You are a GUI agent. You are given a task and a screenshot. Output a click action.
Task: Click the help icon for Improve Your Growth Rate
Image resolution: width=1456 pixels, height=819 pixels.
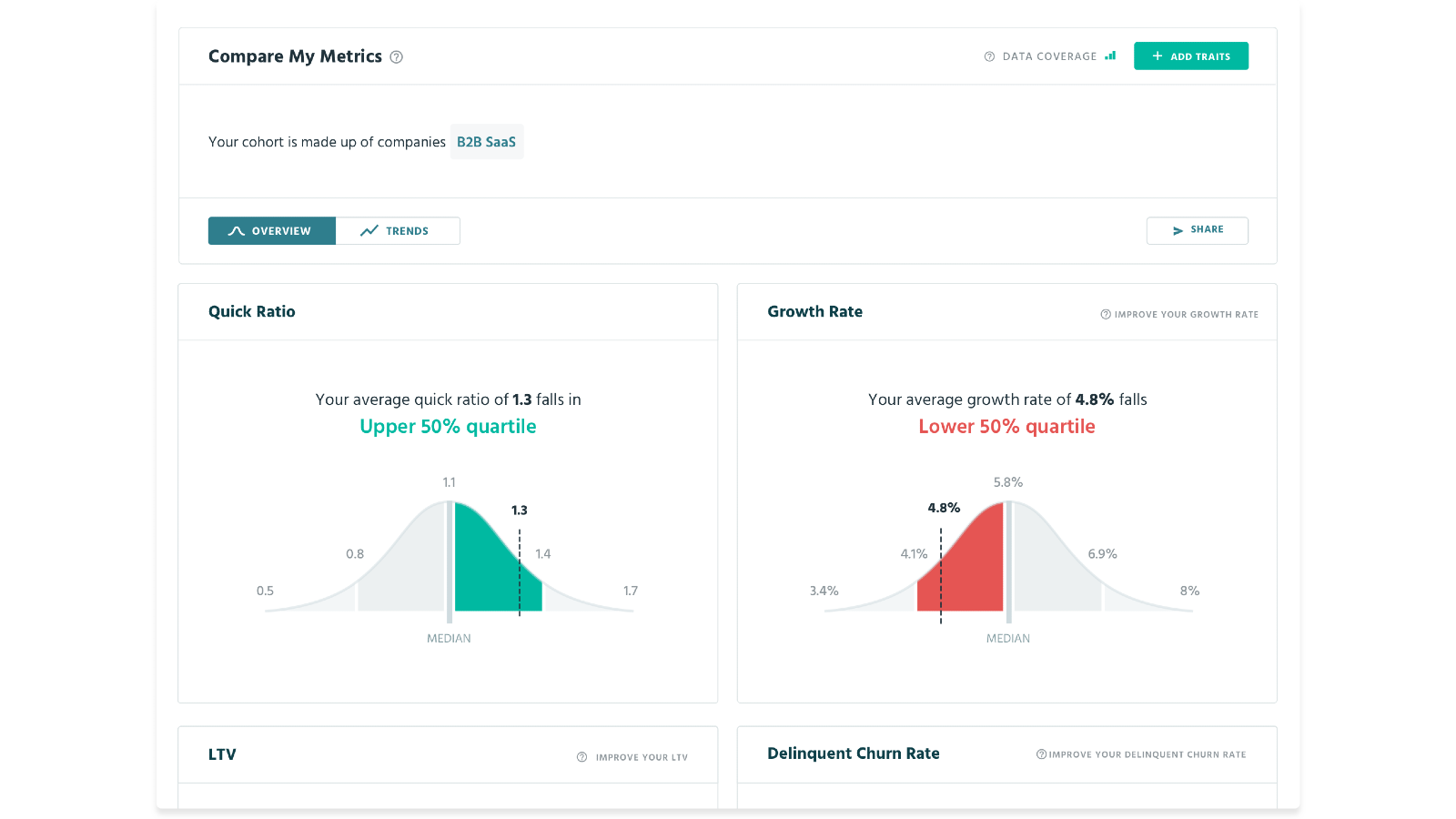point(1106,315)
